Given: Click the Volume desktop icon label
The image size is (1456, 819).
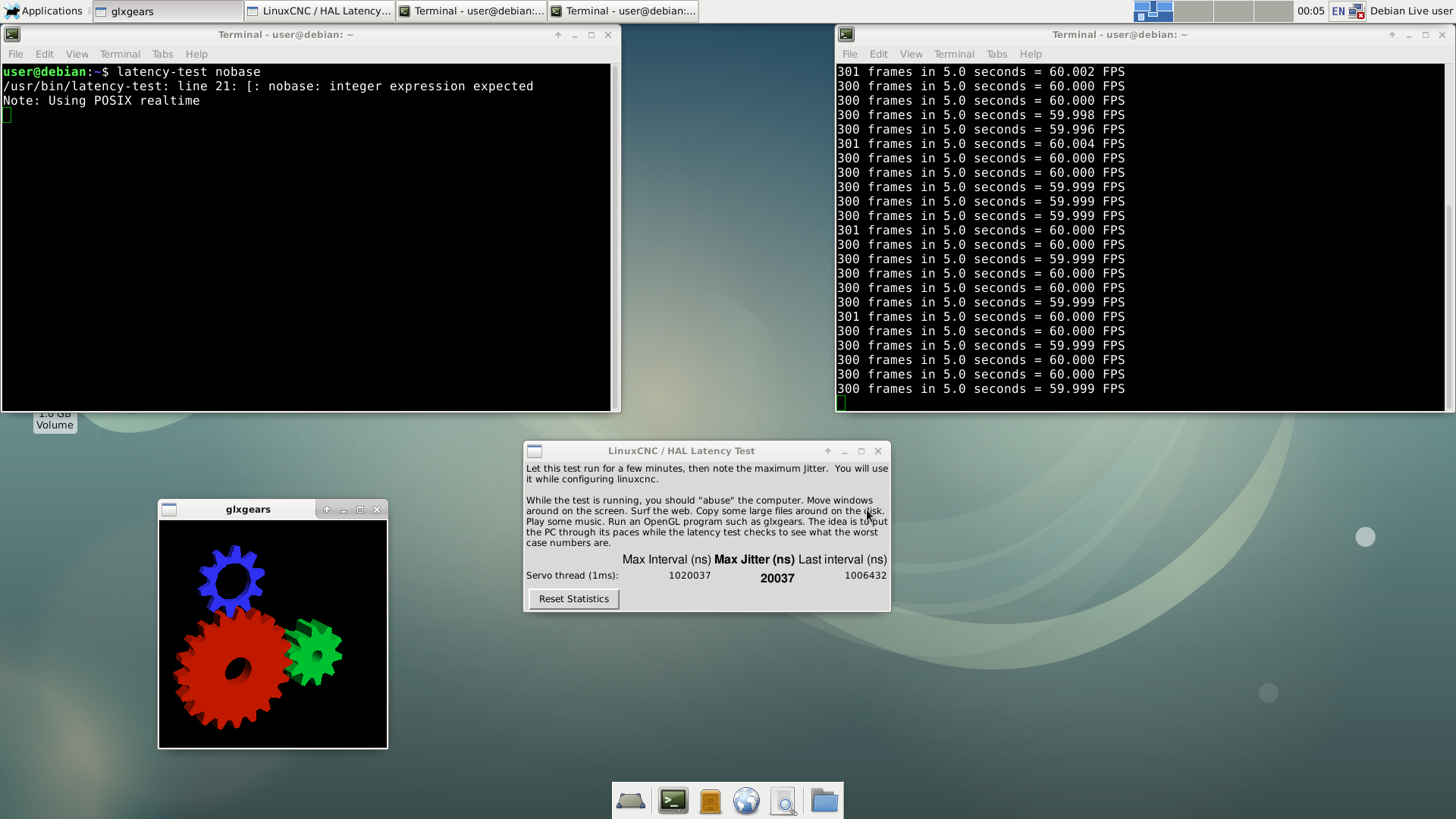Looking at the screenshot, I should pos(55,425).
